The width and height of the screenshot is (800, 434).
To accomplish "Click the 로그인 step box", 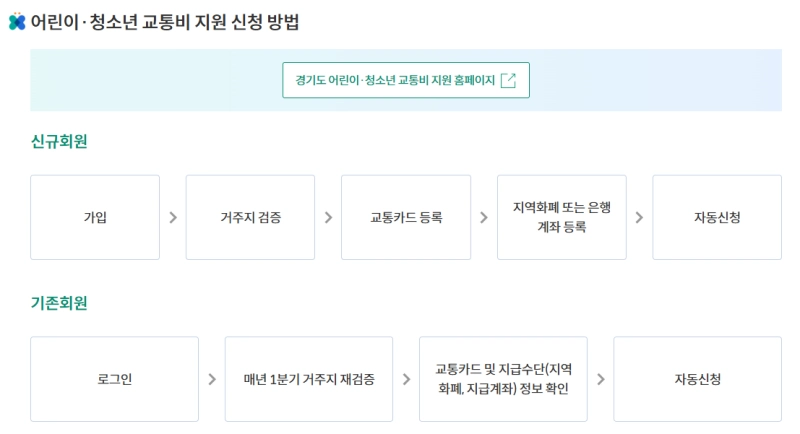I will coord(114,379).
